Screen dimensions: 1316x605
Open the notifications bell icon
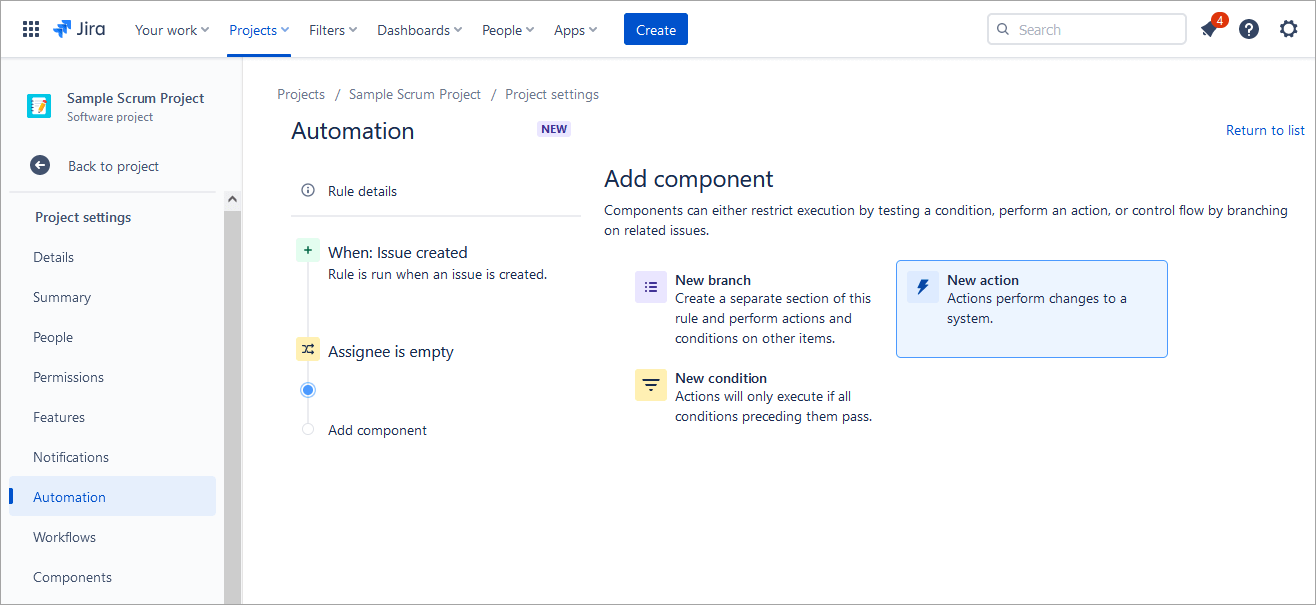click(1209, 30)
